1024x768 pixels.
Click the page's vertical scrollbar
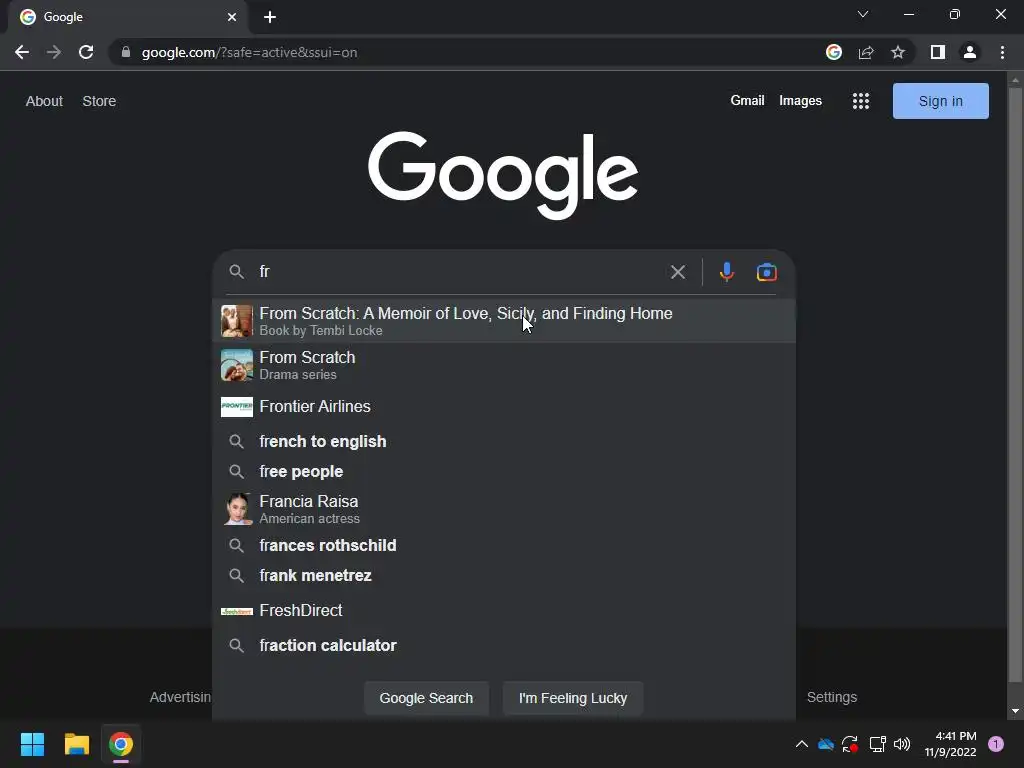1015,385
